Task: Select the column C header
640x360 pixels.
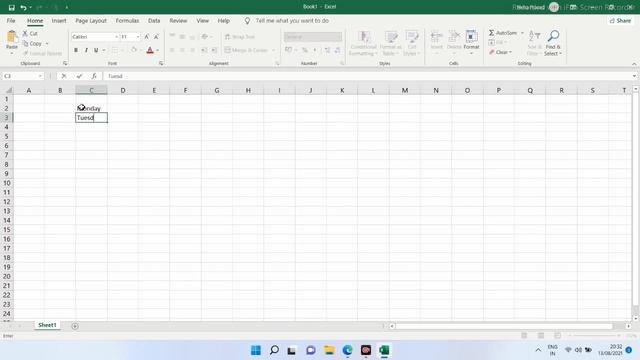Action: click(x=91, y=90)
